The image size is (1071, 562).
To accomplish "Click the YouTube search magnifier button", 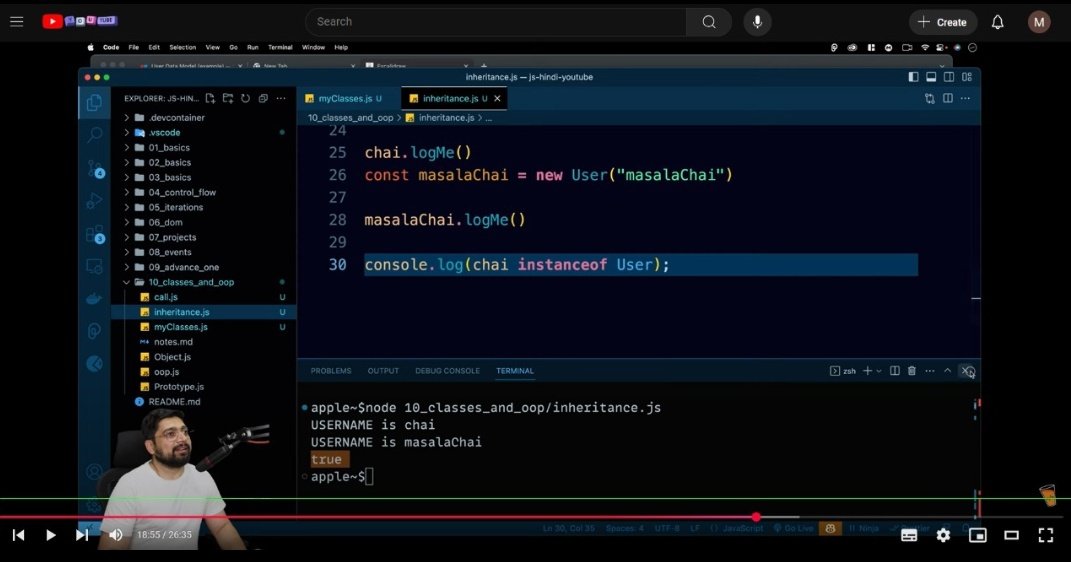I will click(709, 22).
